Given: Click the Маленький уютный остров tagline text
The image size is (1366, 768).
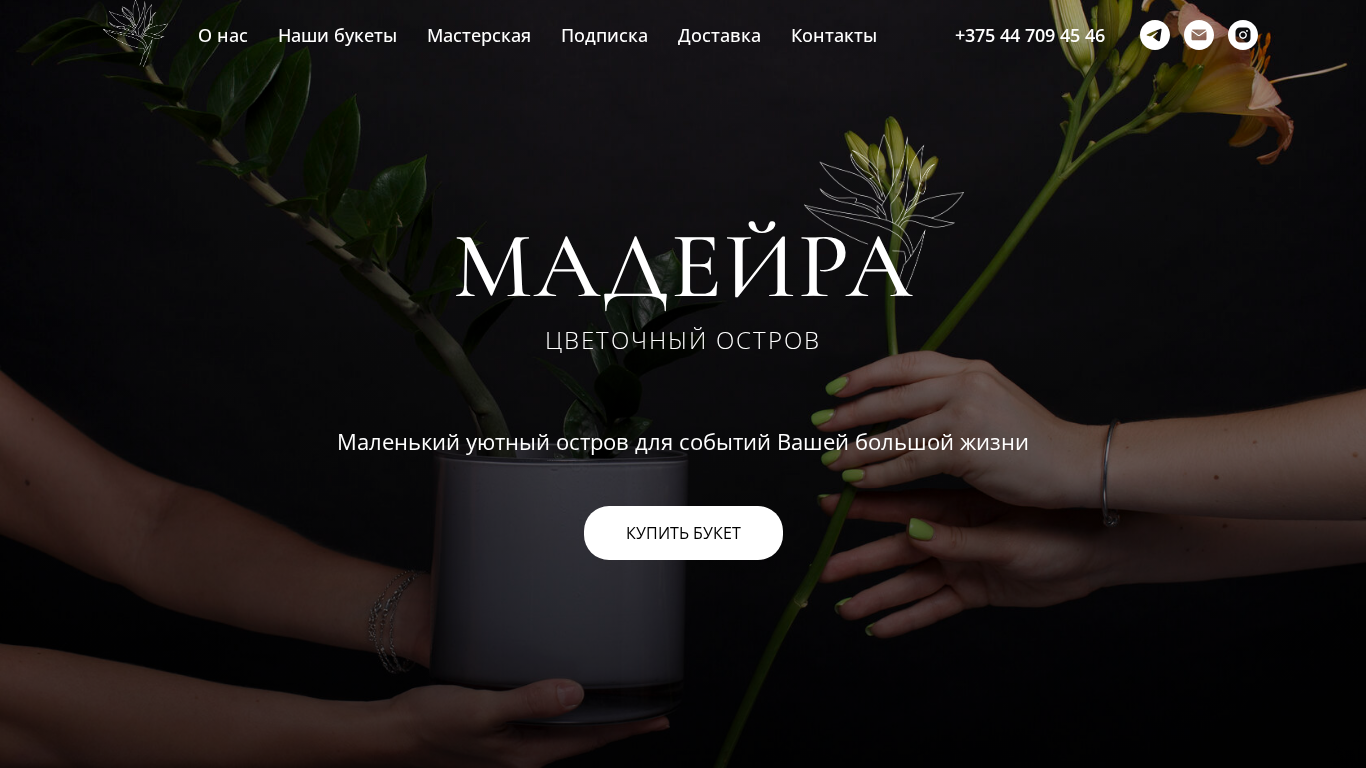Looking at the screenshot, I should pyautogui.click(x=683, y=442).
